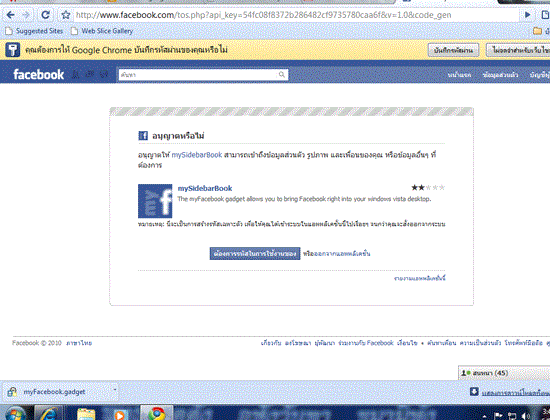Click the blue generate-code allow button
Screen dimensions: 550x420
(x=255, y=253)
